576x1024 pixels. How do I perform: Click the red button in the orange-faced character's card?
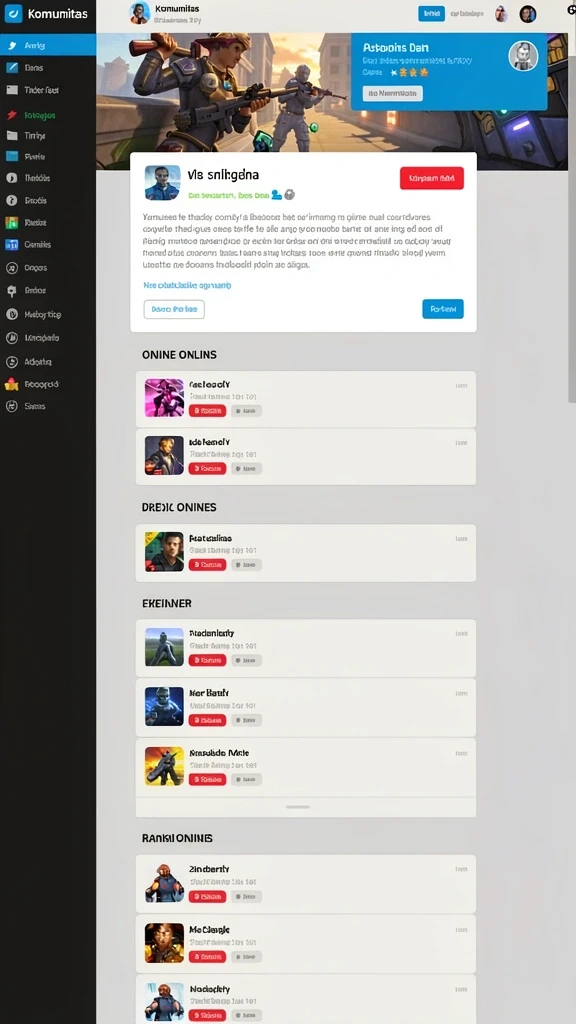tap(207, 957)
